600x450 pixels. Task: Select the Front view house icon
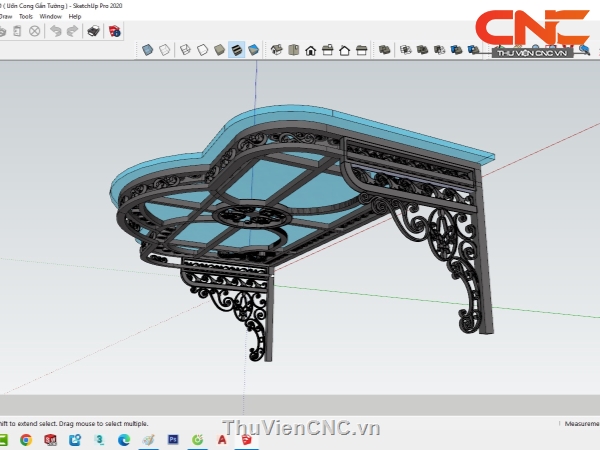311,49
